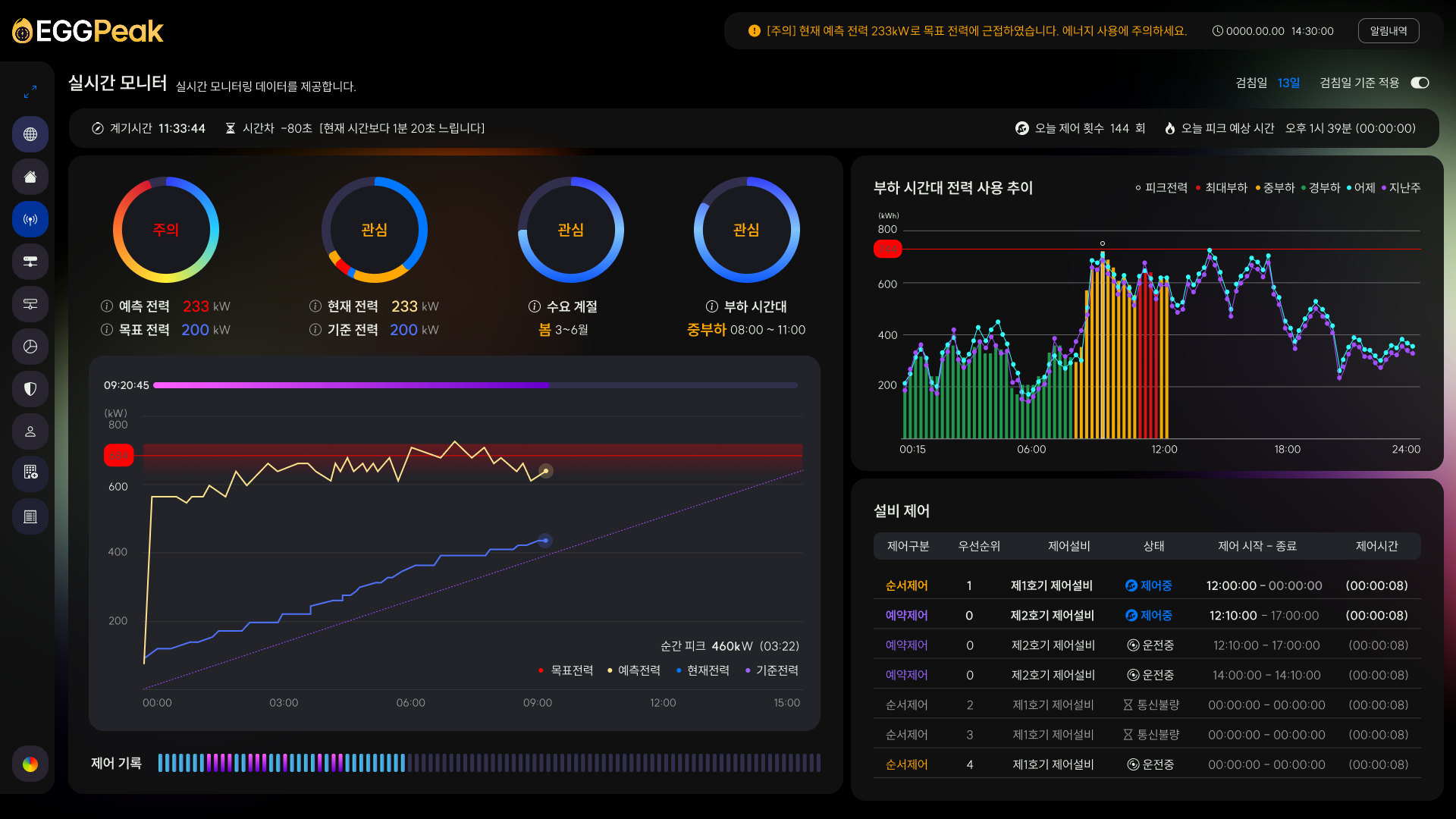Click the expand fullscreen arrows icon
Image resolution: width=1456 pixels, height=819 pixels.
click(x=30, y=93)
